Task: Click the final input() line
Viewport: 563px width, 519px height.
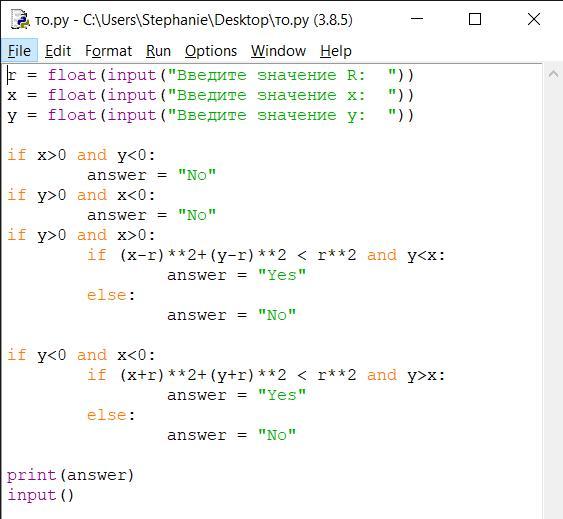Action: tap(41, 495)
